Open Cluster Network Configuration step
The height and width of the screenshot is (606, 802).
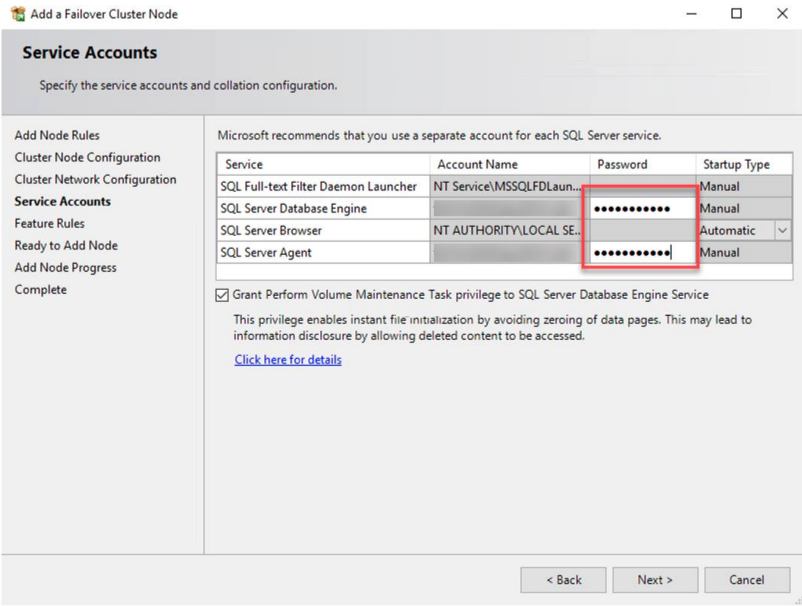click(96, 179)
